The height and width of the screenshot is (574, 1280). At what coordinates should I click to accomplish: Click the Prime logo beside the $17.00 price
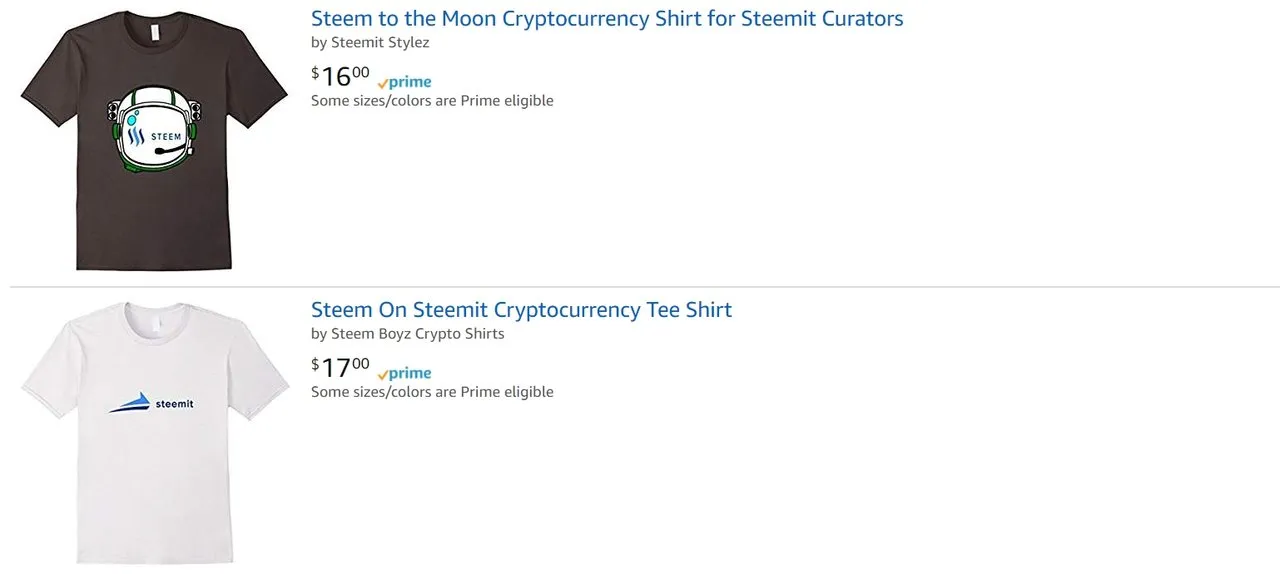tap(404, 373)
